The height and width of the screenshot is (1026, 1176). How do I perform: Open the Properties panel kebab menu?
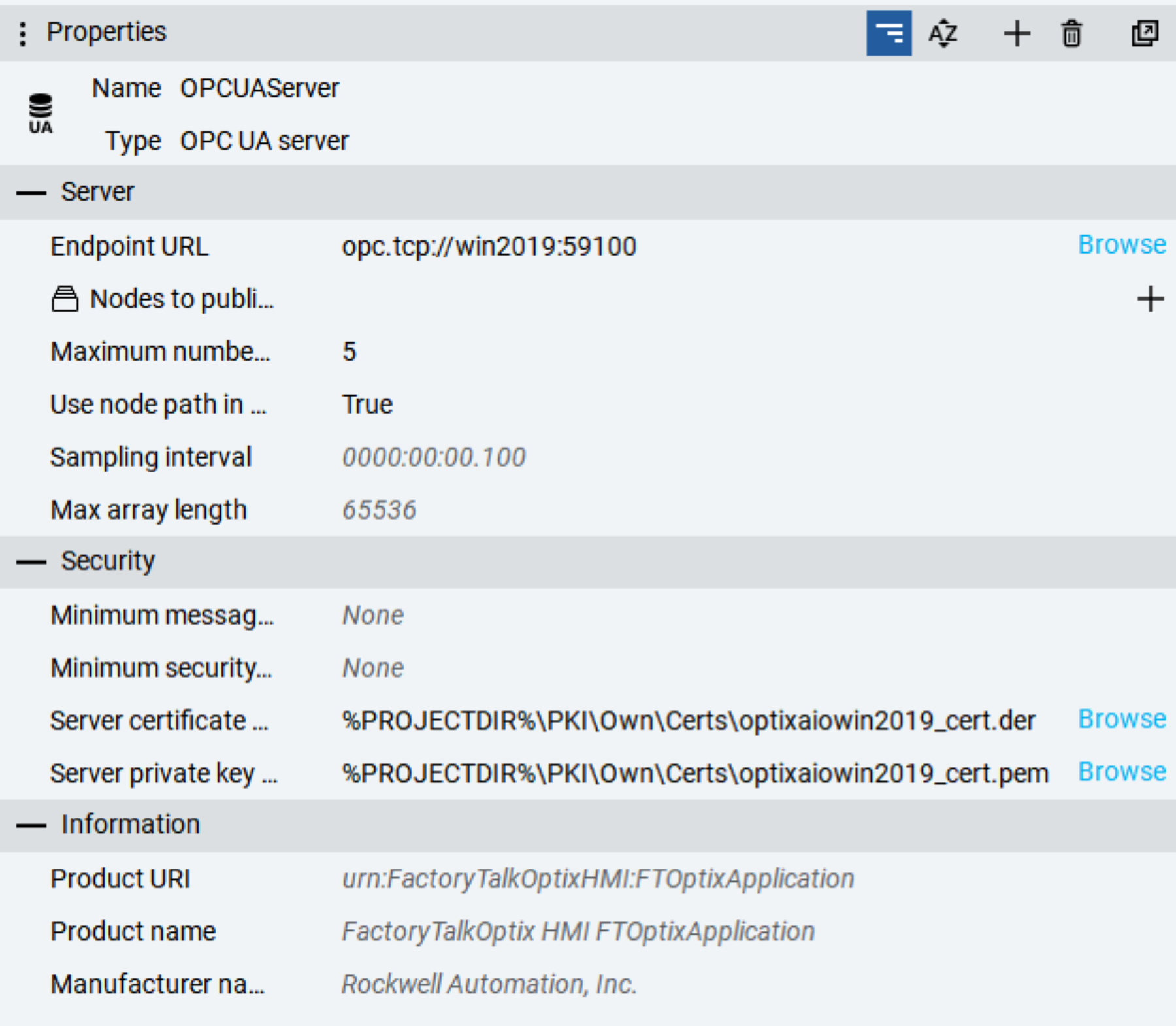23,33
